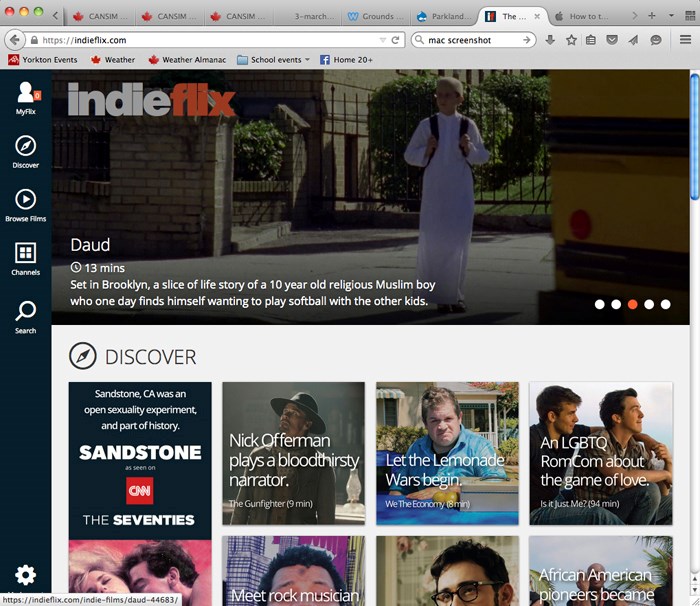
Task: Select the first carousel dot
Action: tap(600, 304)
